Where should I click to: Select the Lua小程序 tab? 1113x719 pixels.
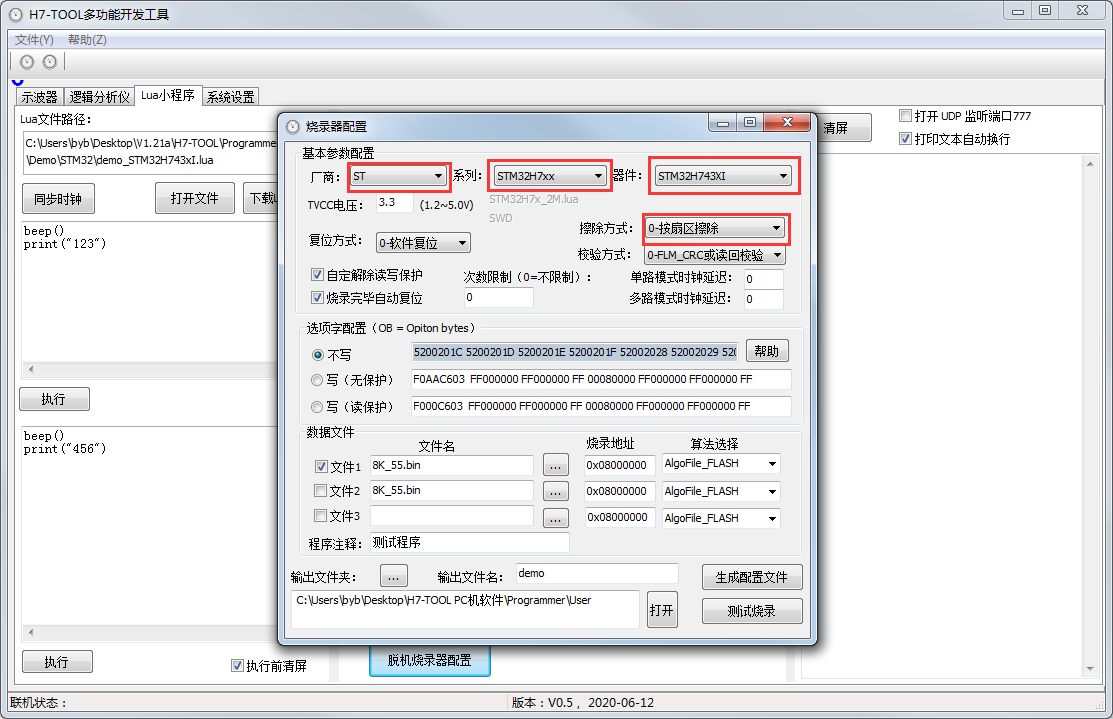coord(168,94)
